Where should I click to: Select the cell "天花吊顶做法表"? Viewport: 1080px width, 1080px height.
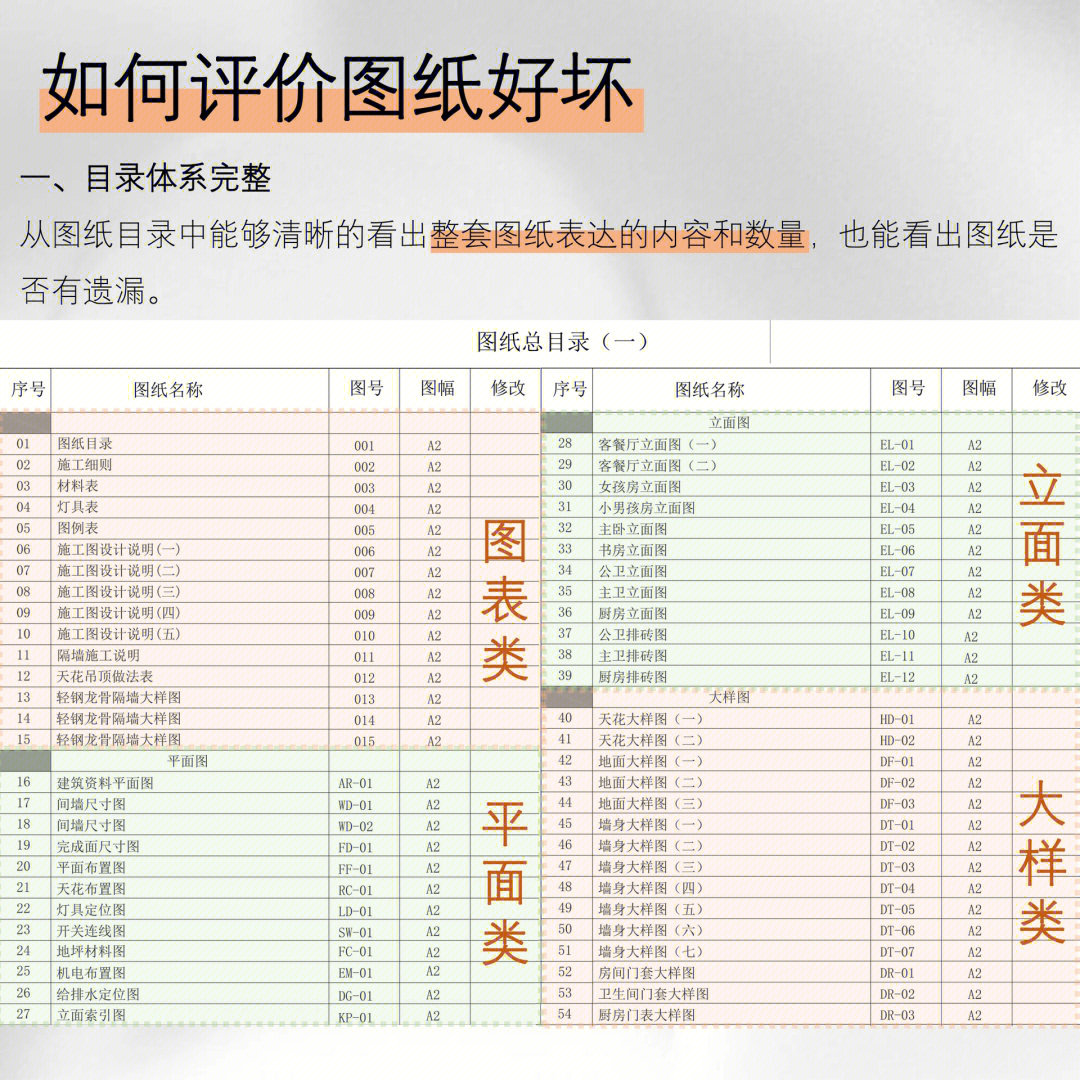click(105, 676)
